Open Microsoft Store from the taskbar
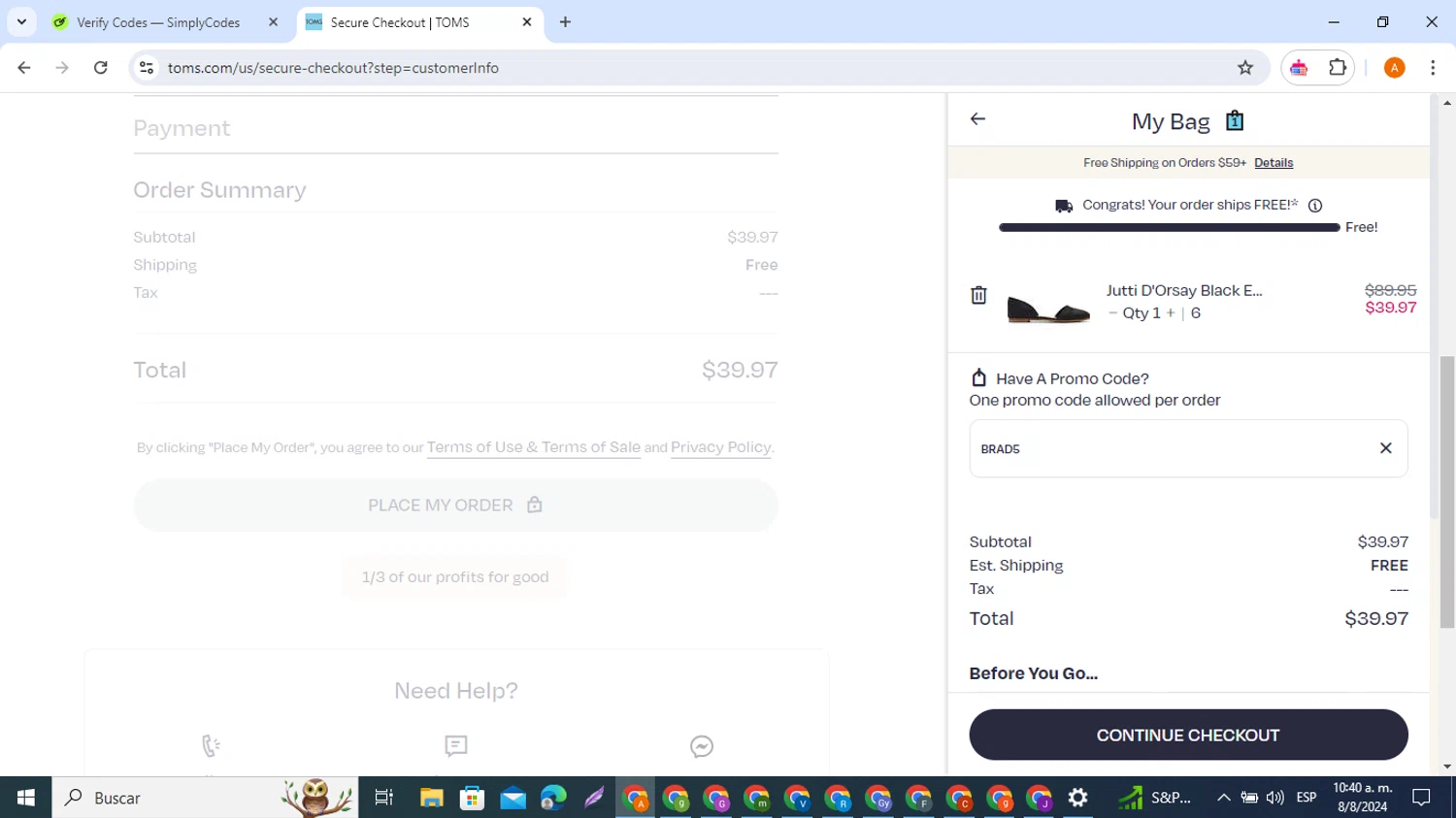The height and width of the screenshot is (818, 1456). (x=473, y=798)
